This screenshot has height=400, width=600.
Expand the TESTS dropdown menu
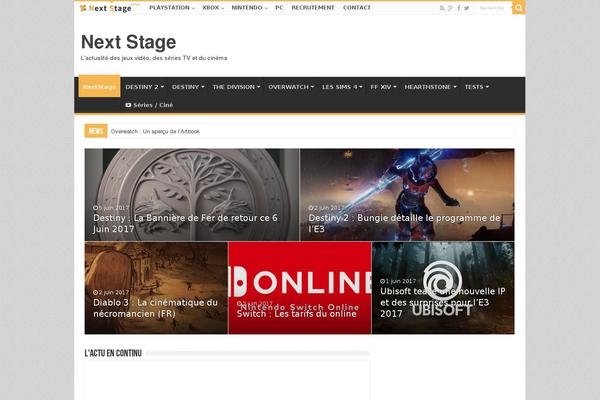[477, 87]
